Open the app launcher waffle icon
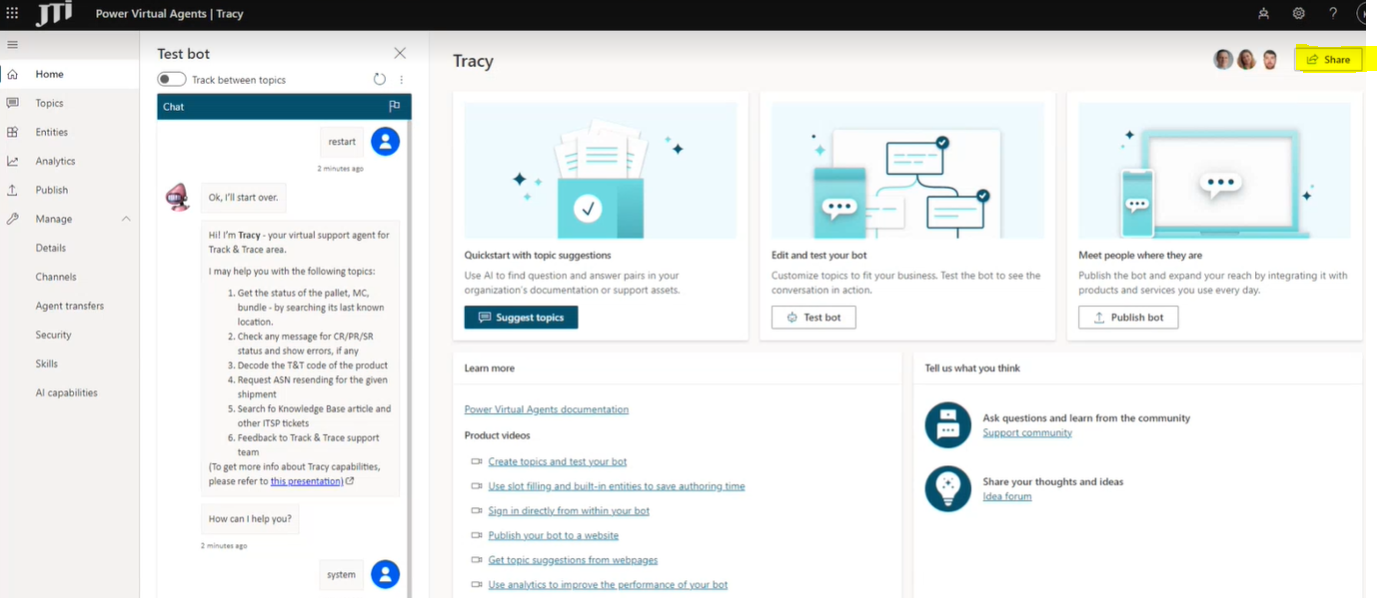This screenshot has width=1377, height=598. click(x=12, y=14)
